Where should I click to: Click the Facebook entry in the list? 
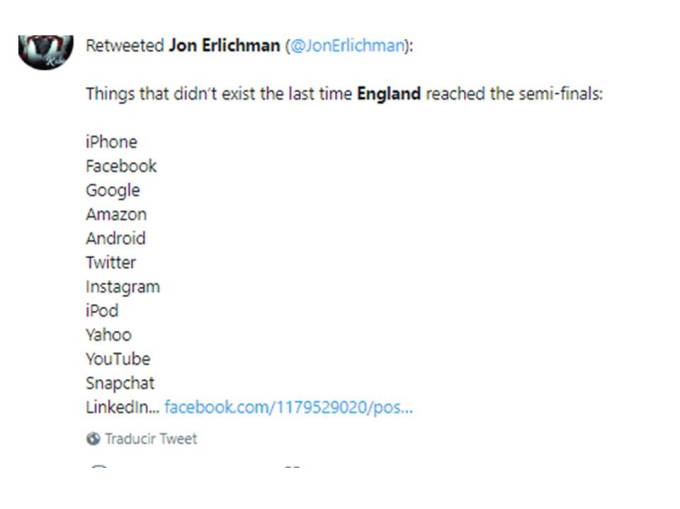click(121, 166)
